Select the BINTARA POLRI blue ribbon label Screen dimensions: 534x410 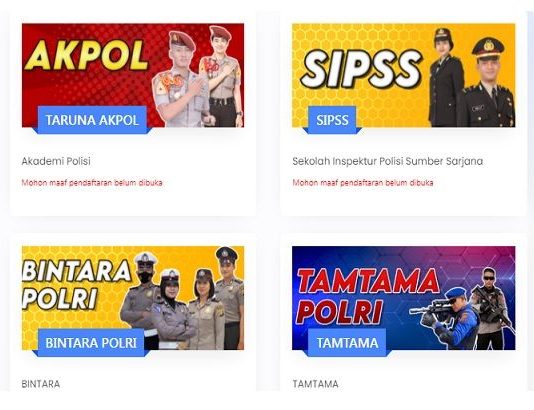91,343
